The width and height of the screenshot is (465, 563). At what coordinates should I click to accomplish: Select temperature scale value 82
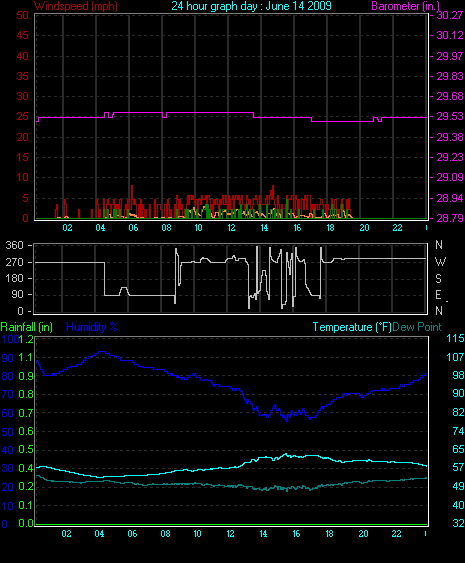coord(458,412)
